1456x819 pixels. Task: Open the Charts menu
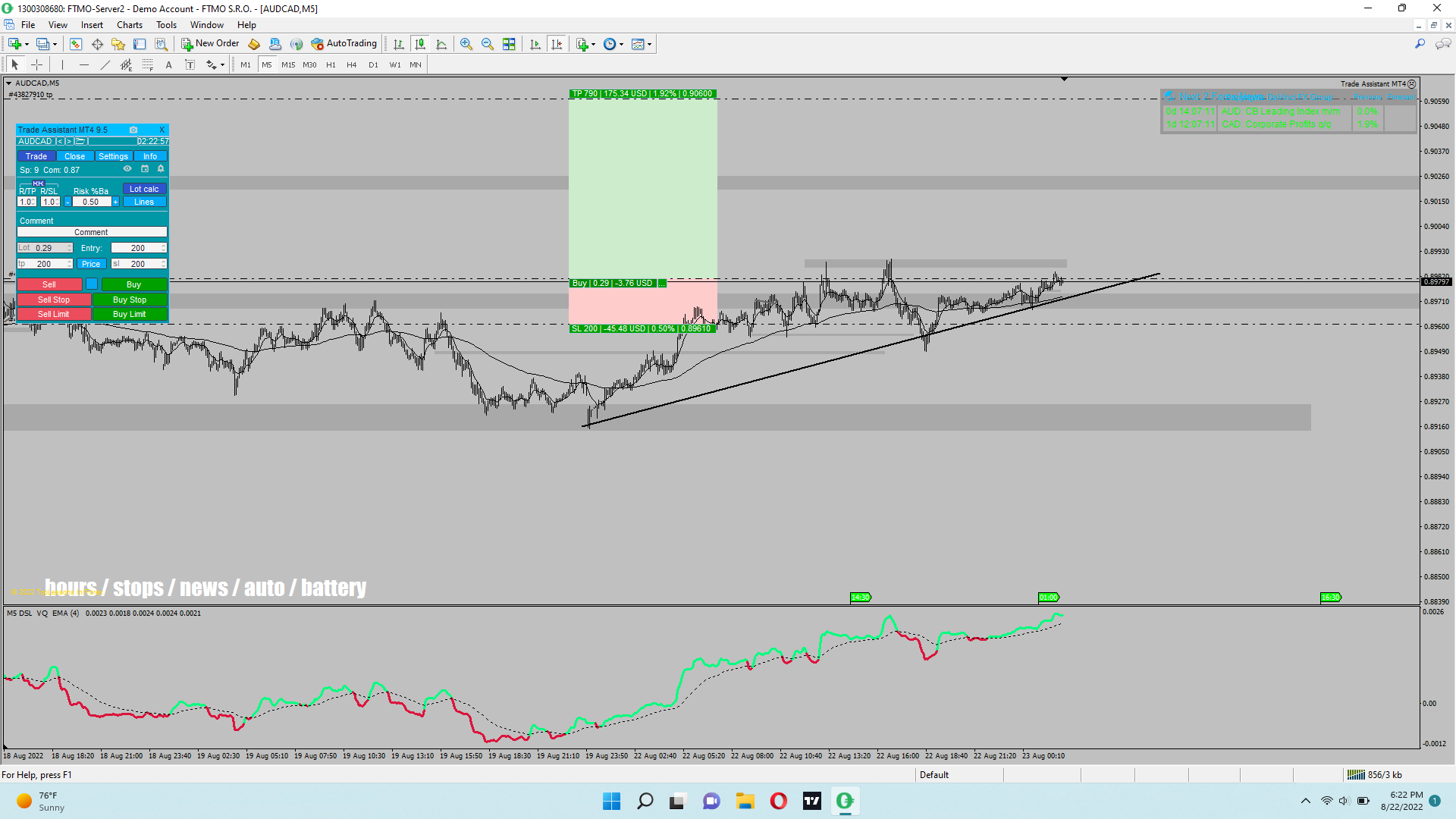coord(129,24)
